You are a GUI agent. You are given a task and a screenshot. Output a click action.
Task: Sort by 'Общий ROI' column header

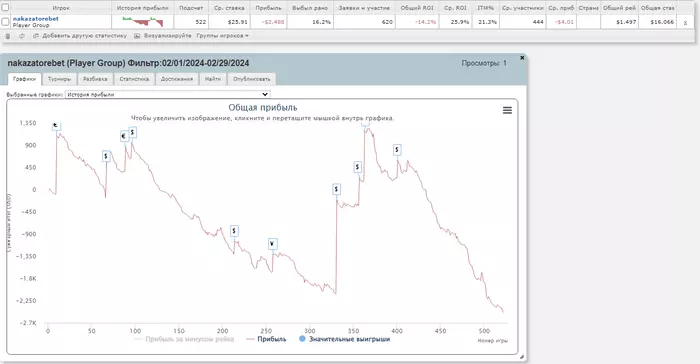[x=417, y=8]
